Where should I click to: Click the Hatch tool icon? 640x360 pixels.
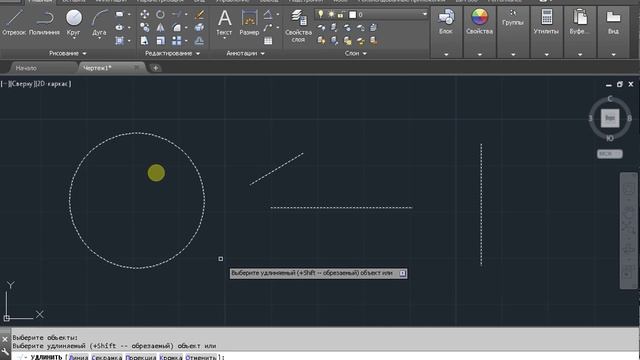(119, 41)
